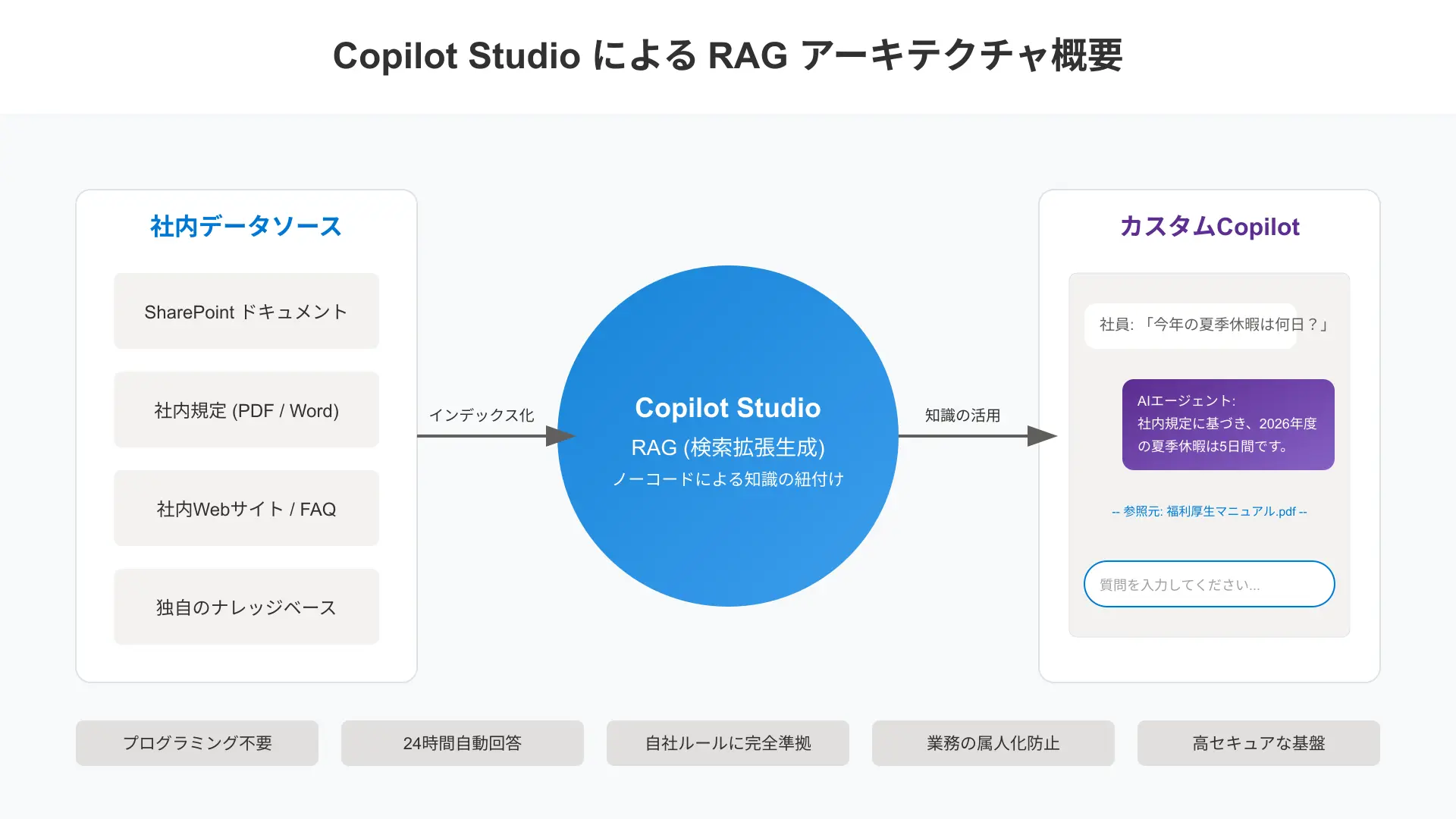Select the 高セキュアな基盤 tag
Image resolution: width=1456 pixels, height=819 pixels.
point(1259,743)
